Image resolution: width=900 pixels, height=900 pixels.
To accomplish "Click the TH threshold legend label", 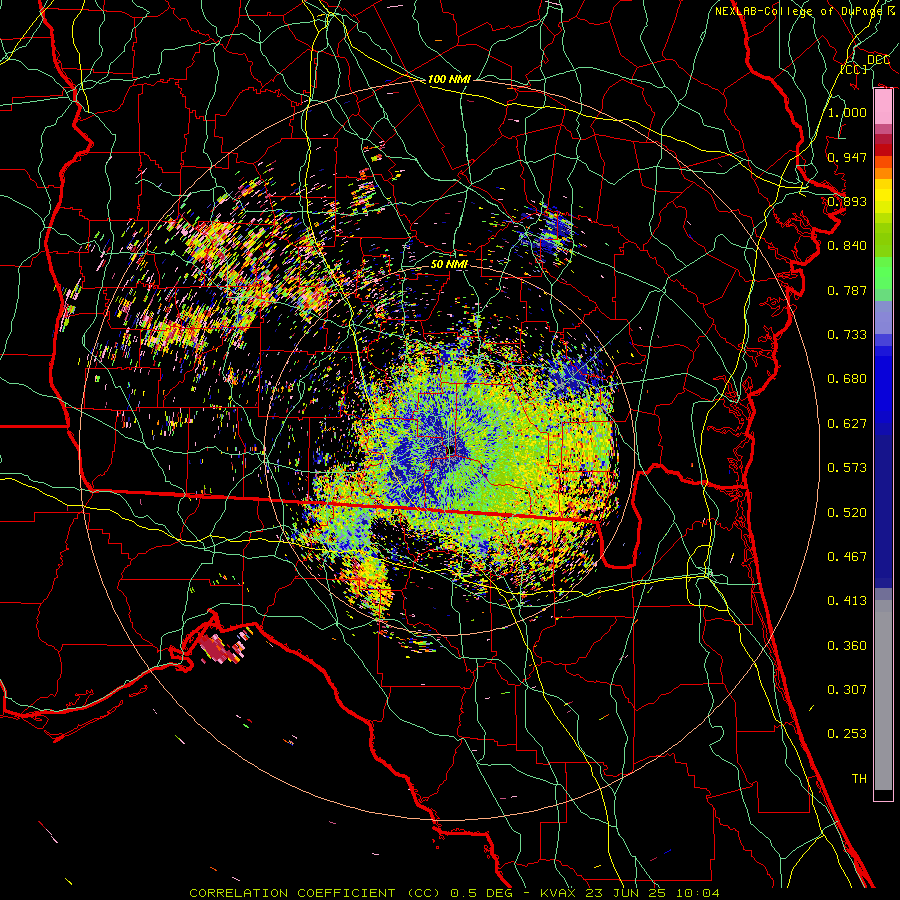I will 859,779.
